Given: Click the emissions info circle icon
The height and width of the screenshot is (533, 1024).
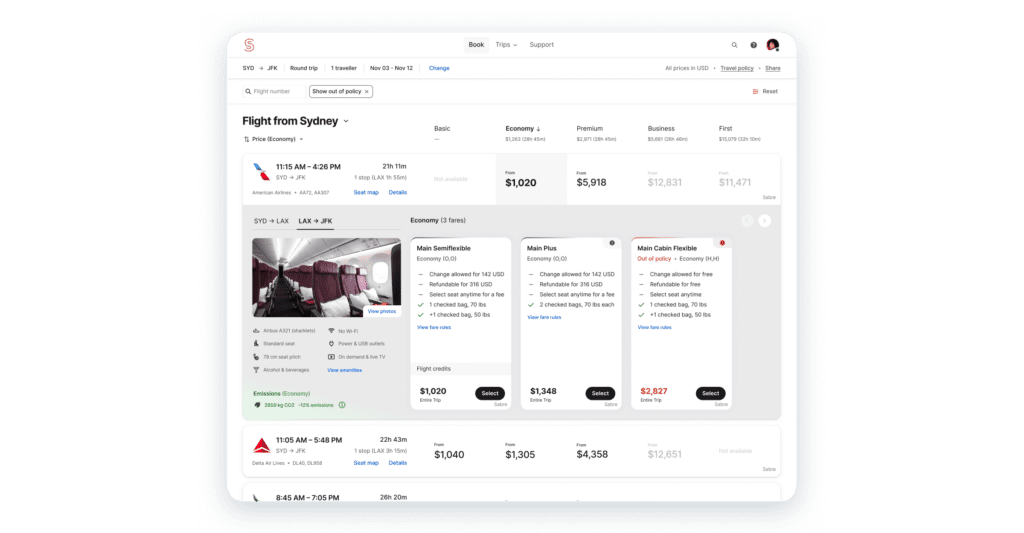Looking at the screenshot, I should click(342, 405).
